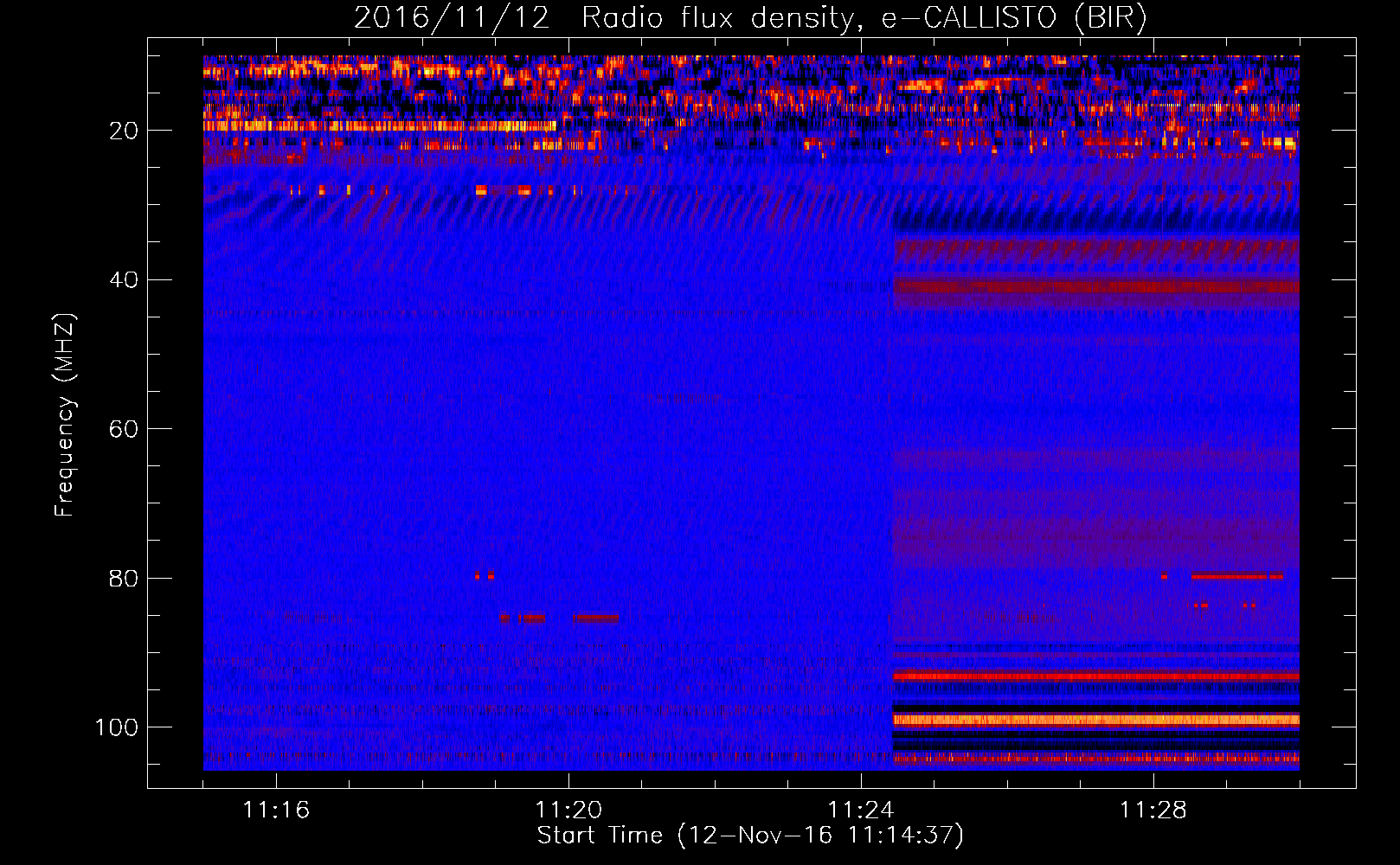Viewport: 1400px width, 865px height.
Task: Click the '20' frequency tick label
Action: coord(124,131)
